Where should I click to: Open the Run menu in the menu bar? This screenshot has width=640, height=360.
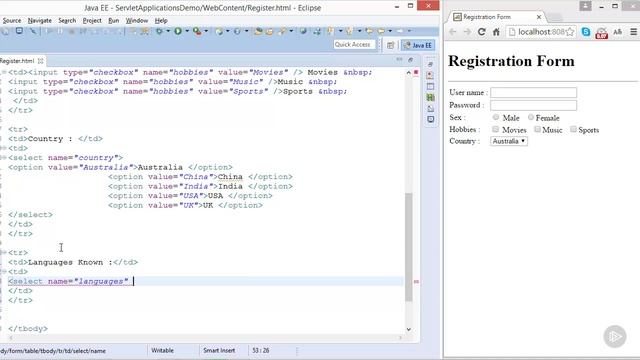pos(113,20)
